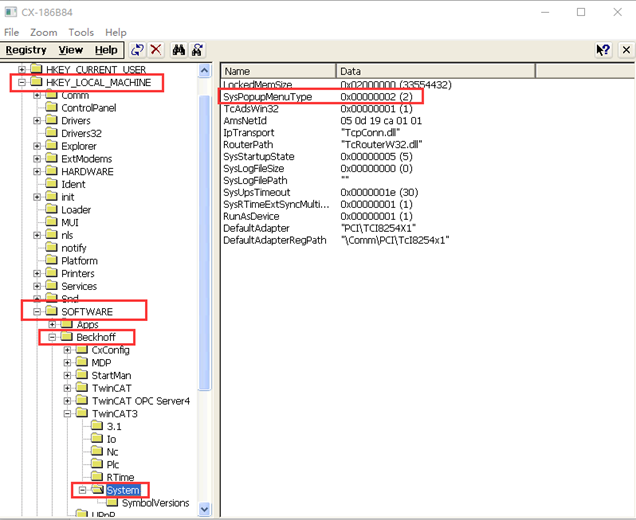
Task: Select the RouterPath value
Action: (248, 144)
